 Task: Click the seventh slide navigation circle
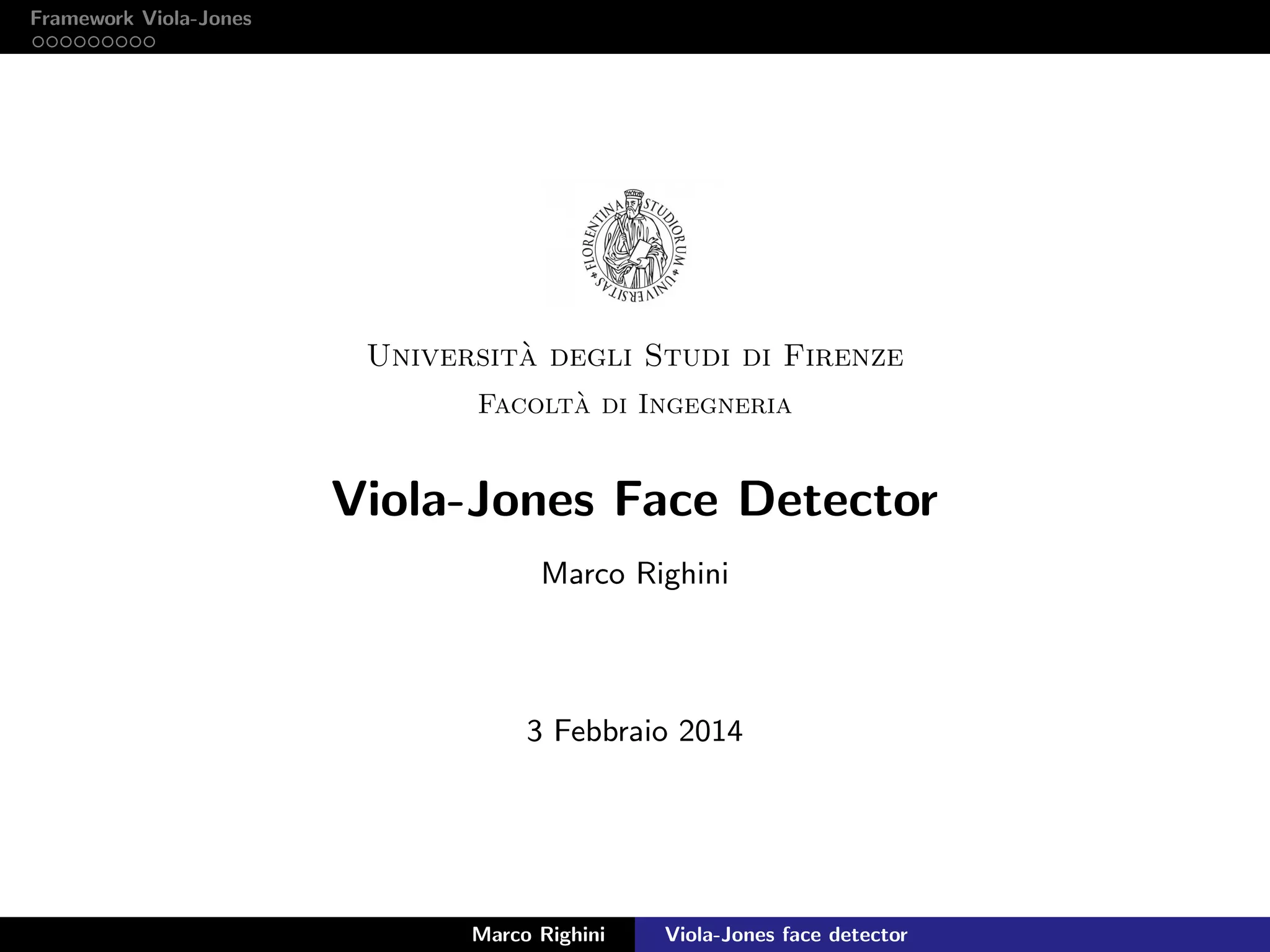click(x=122, y=42)
